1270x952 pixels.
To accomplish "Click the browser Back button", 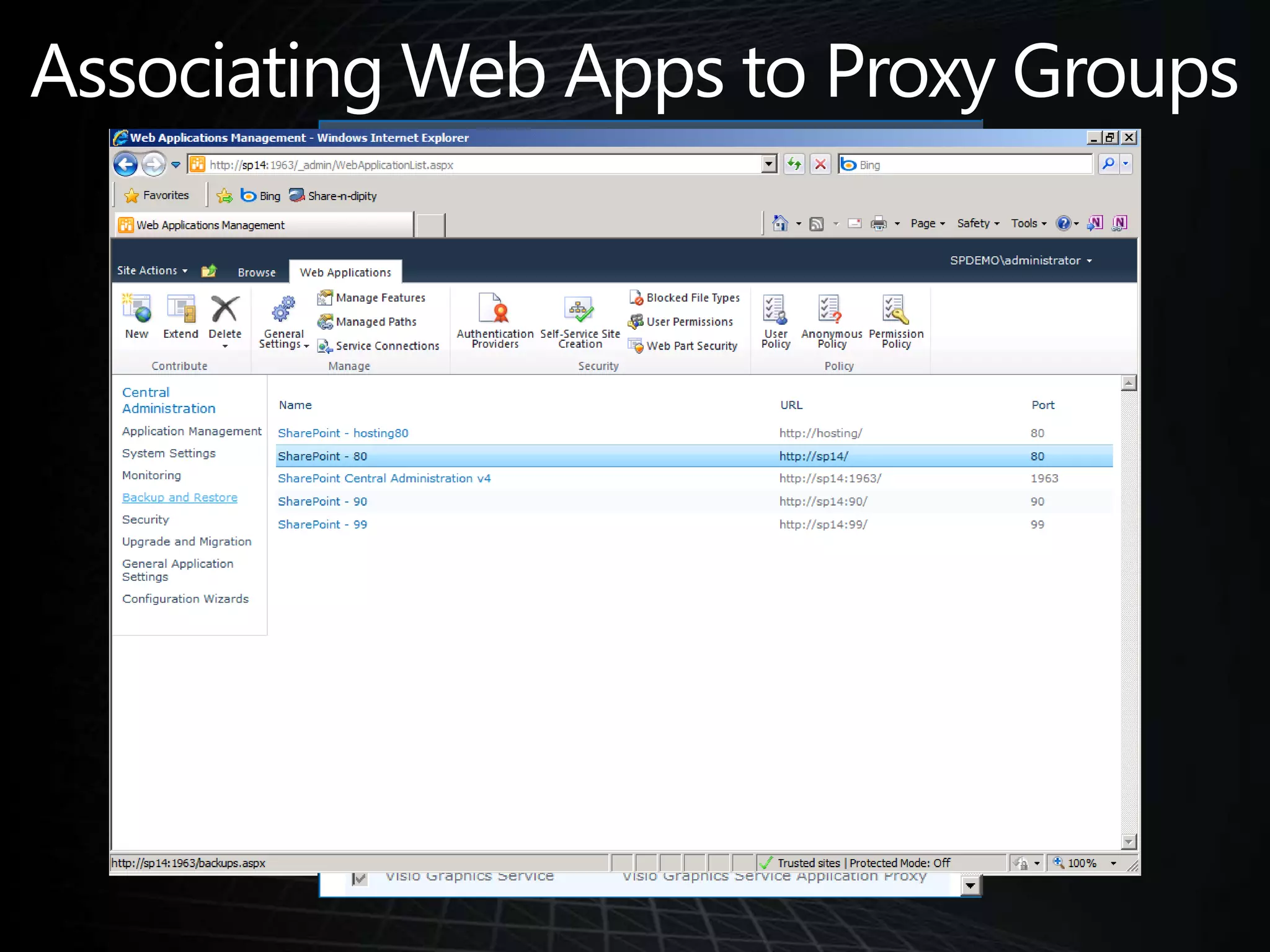I will (x=126, y=165).
